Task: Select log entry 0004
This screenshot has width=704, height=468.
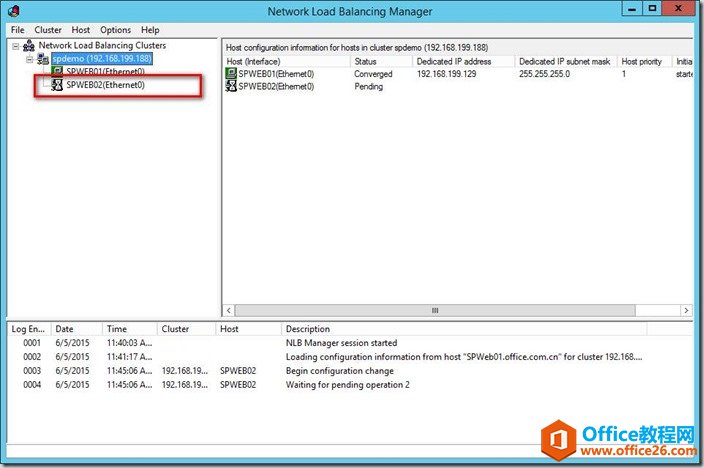Action: point(32,385)
